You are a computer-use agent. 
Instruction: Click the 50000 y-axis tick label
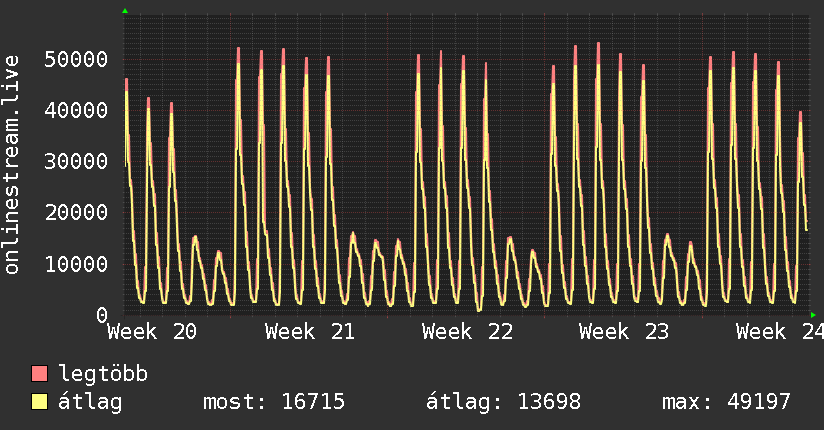coord(76,59)
